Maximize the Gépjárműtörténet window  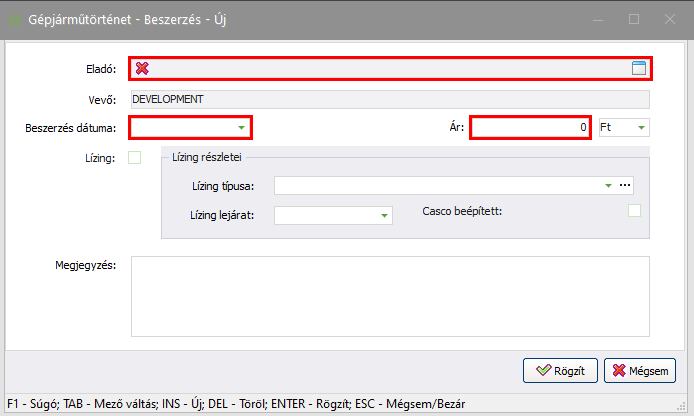633,18
